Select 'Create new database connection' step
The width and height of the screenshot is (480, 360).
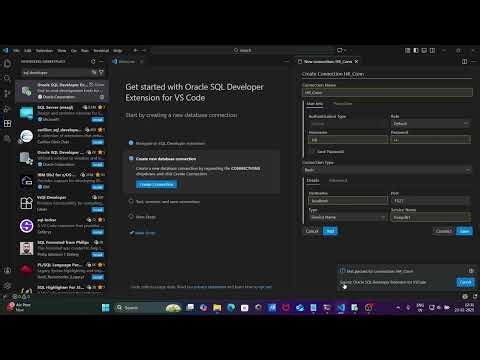pos(166,159)
